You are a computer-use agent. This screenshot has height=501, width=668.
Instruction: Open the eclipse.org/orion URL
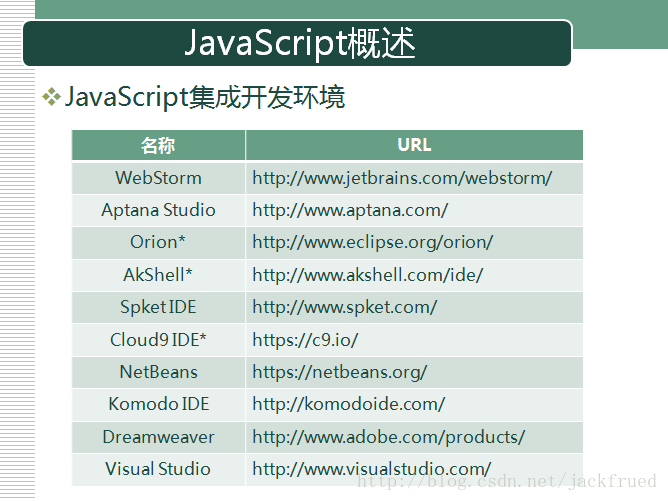[x=373, y=242]
